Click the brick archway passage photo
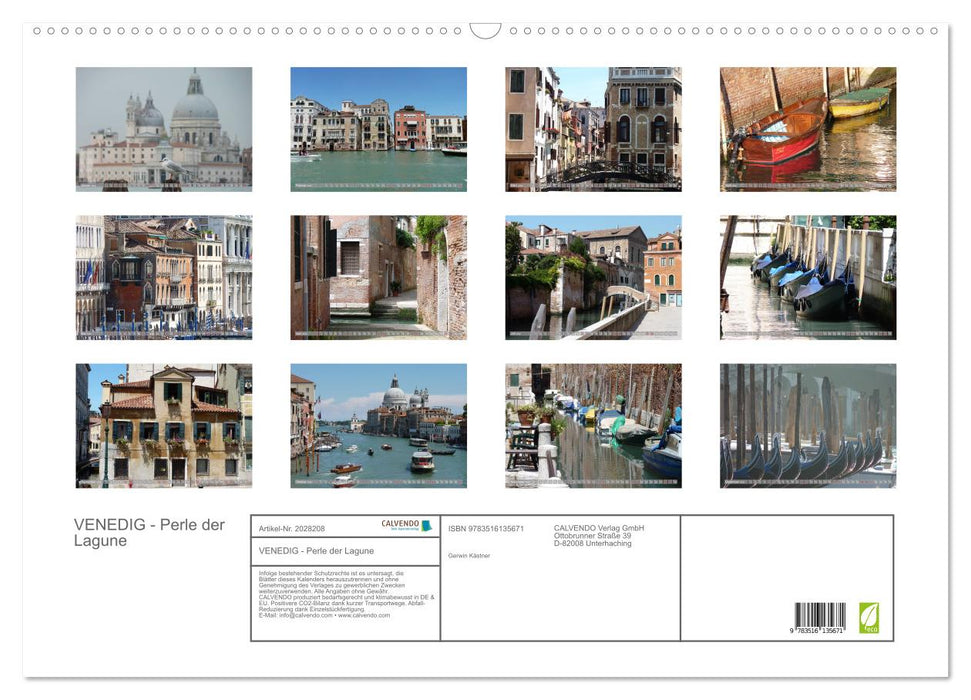This screenshot has height=700, width=971. (x=377, y=277)
